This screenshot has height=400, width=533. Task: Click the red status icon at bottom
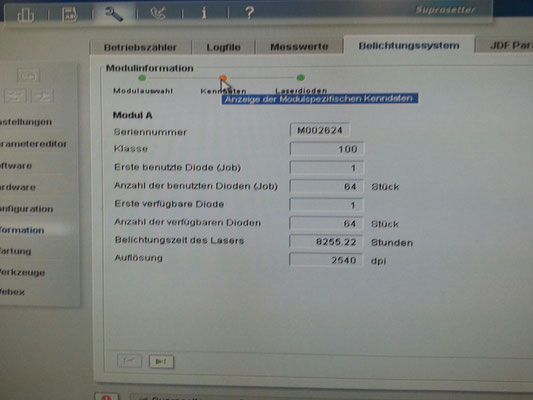(x=107, y=397)
